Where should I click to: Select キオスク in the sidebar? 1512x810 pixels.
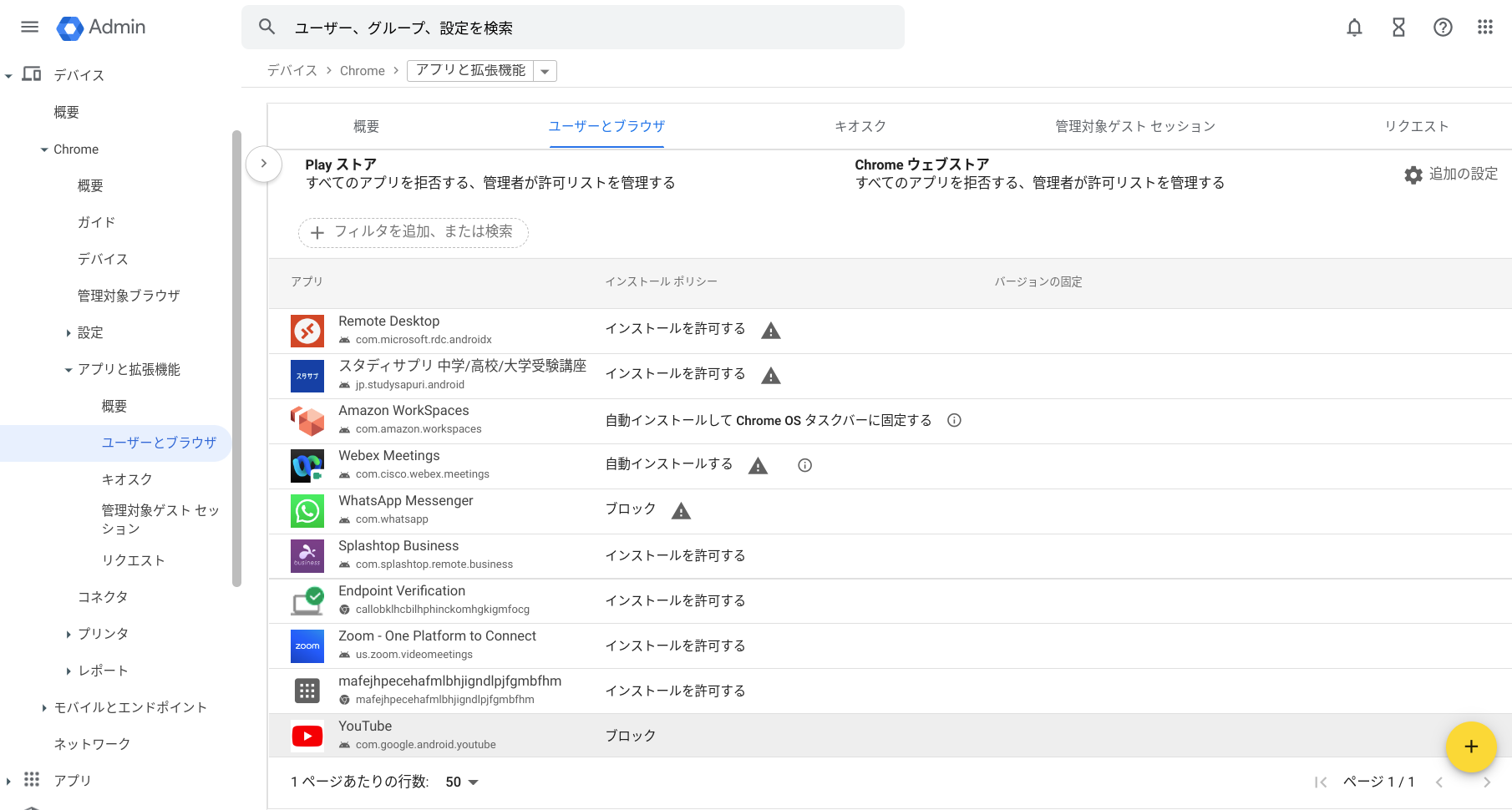click(x=127, y=479)
